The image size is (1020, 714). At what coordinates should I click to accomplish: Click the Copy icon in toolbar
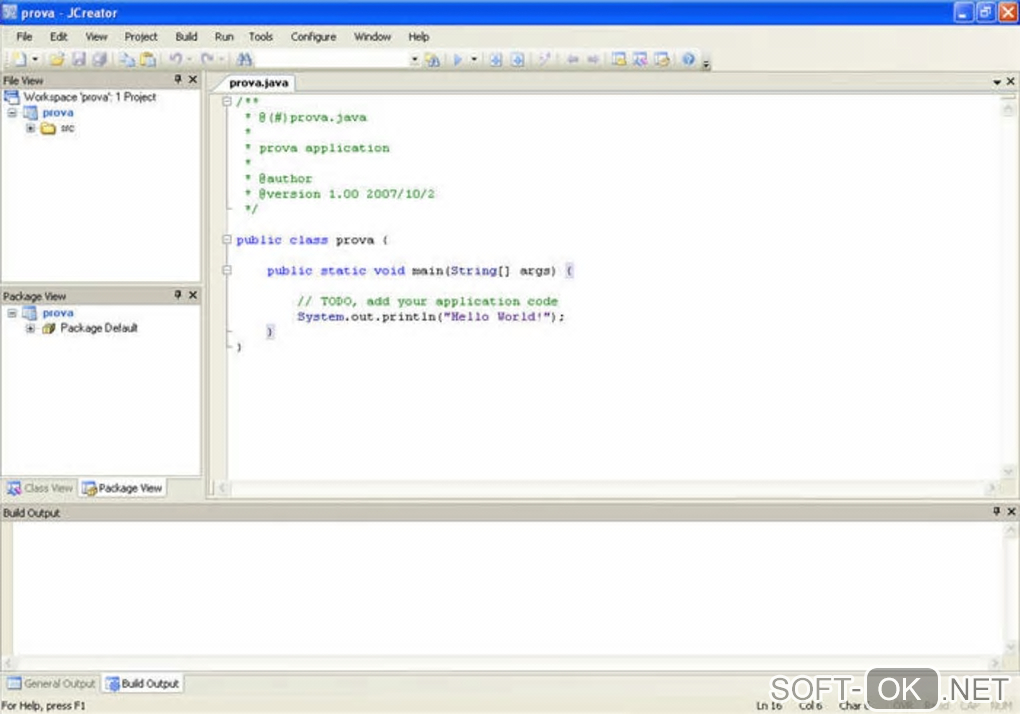click(128, 59)
